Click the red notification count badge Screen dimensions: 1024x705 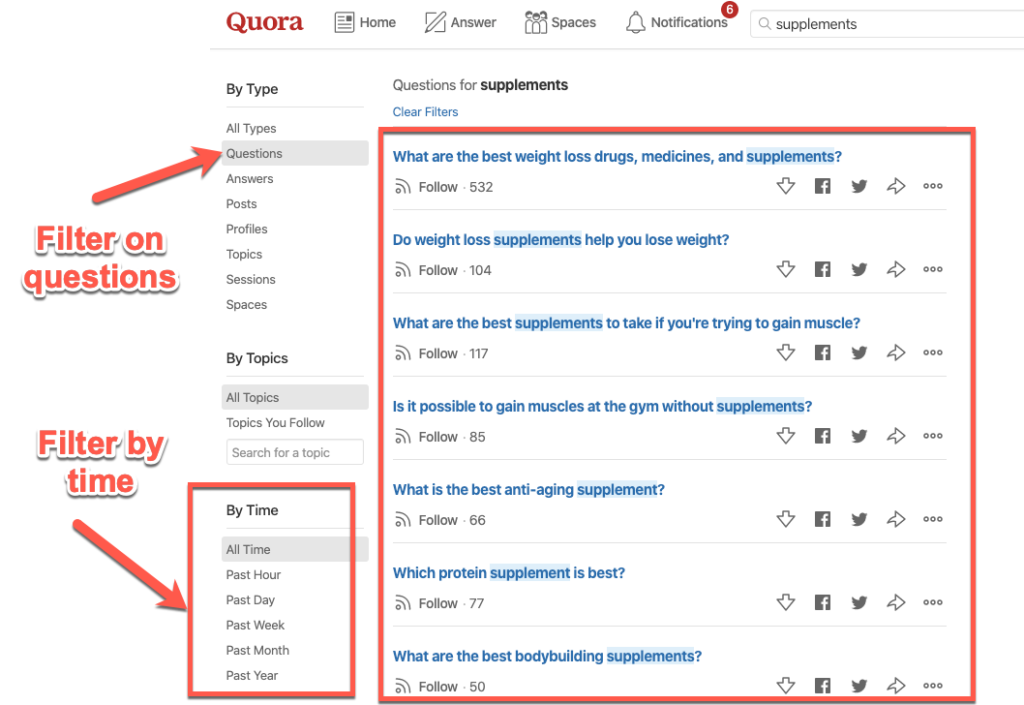coord(729,10)
